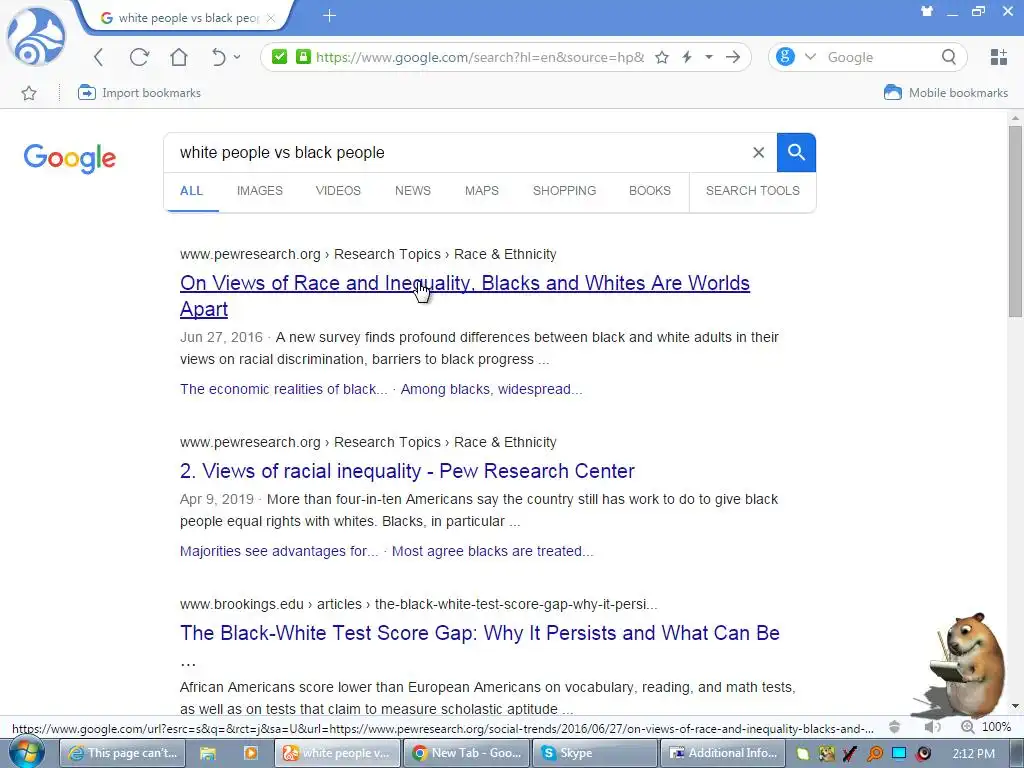Click the 100% zoom level value

pyautogui.click(x=996, y=727)
